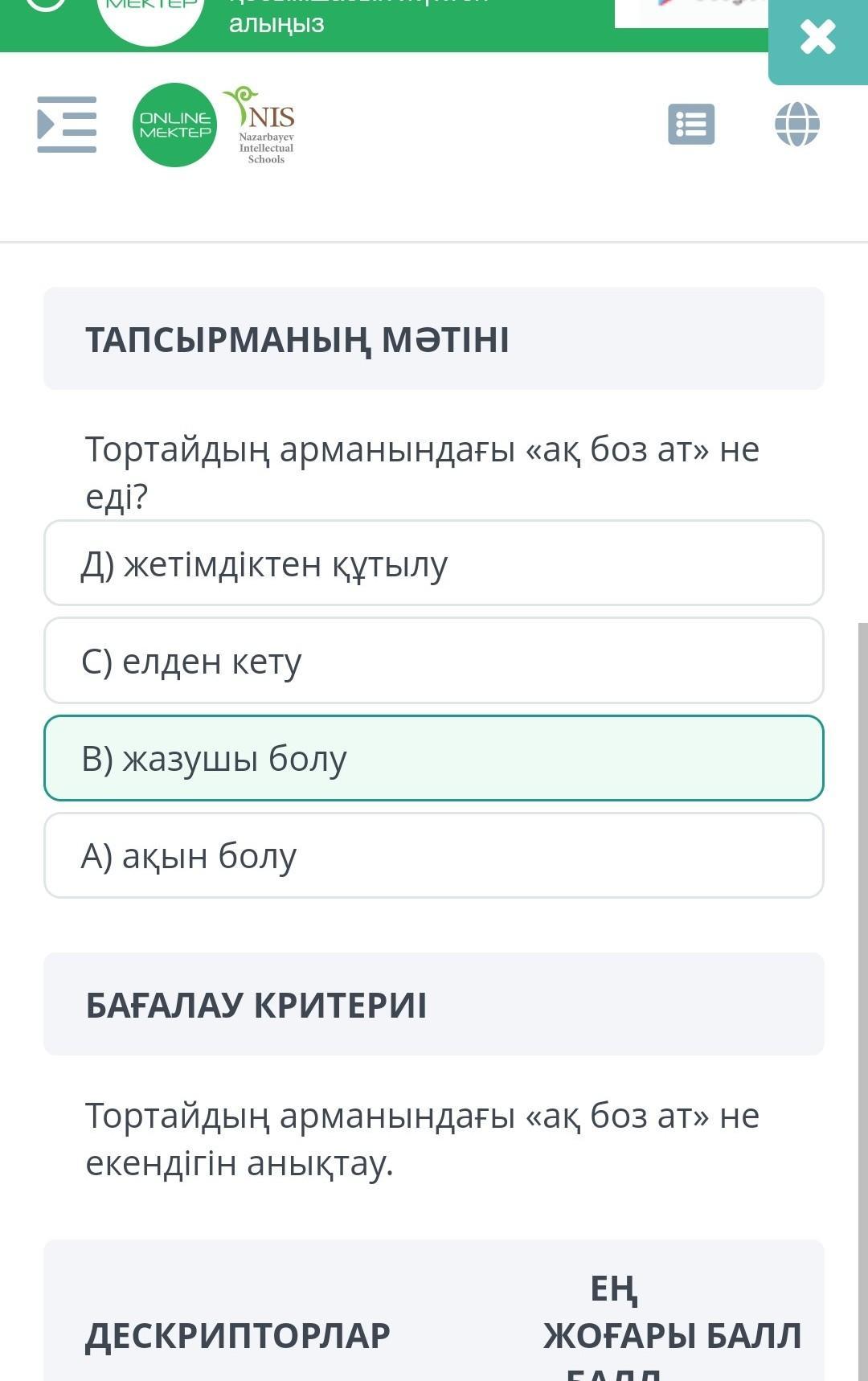The image size is (868, 1381).
Task: Click the ДЕСКРИПТОРЛАР column header
Action: click(x=238, y=1335)
